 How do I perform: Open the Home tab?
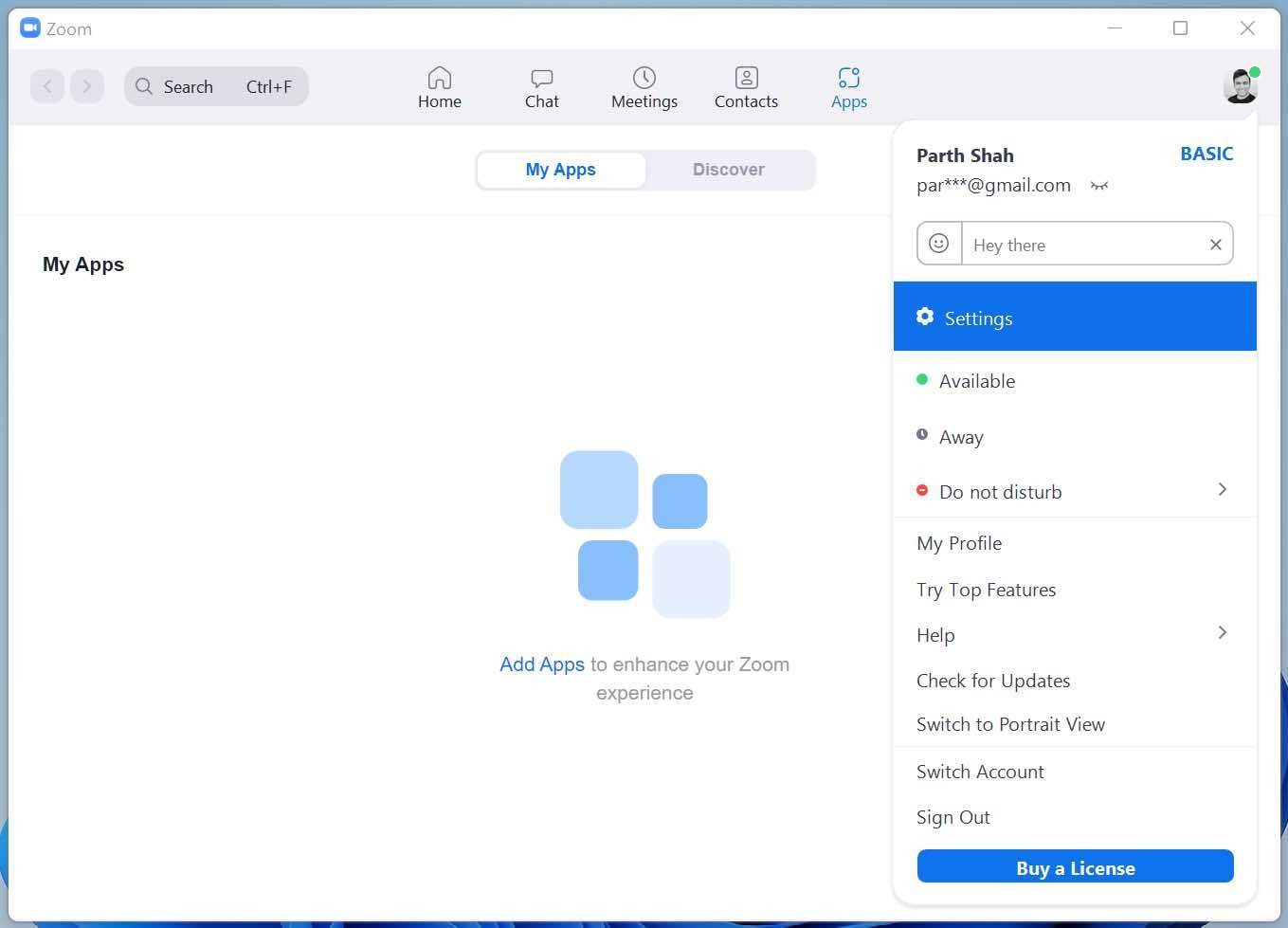pos(439,87)
